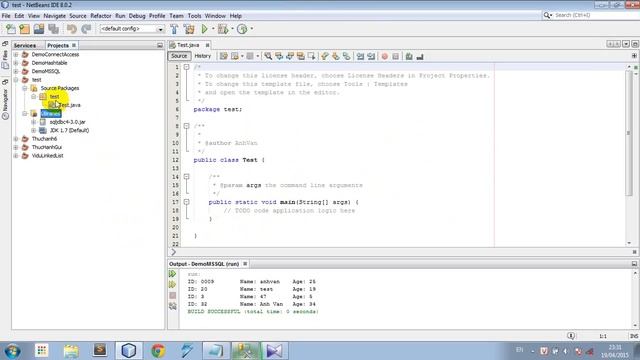Click the stop square in Output sidebar

(x=173, y=295)
